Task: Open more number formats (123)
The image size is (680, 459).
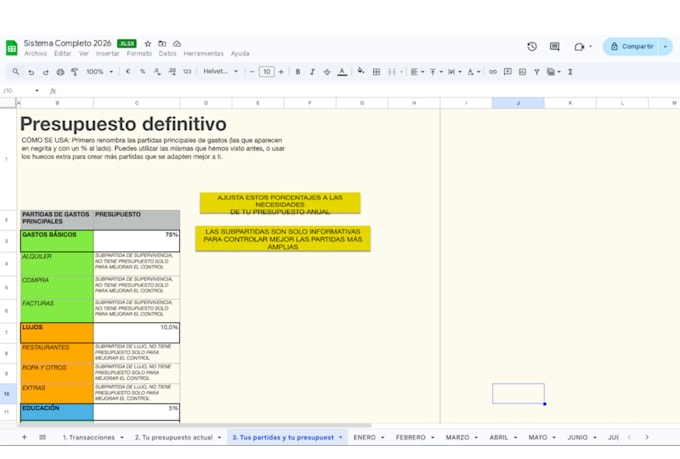Action: click(x=187, y=72)
